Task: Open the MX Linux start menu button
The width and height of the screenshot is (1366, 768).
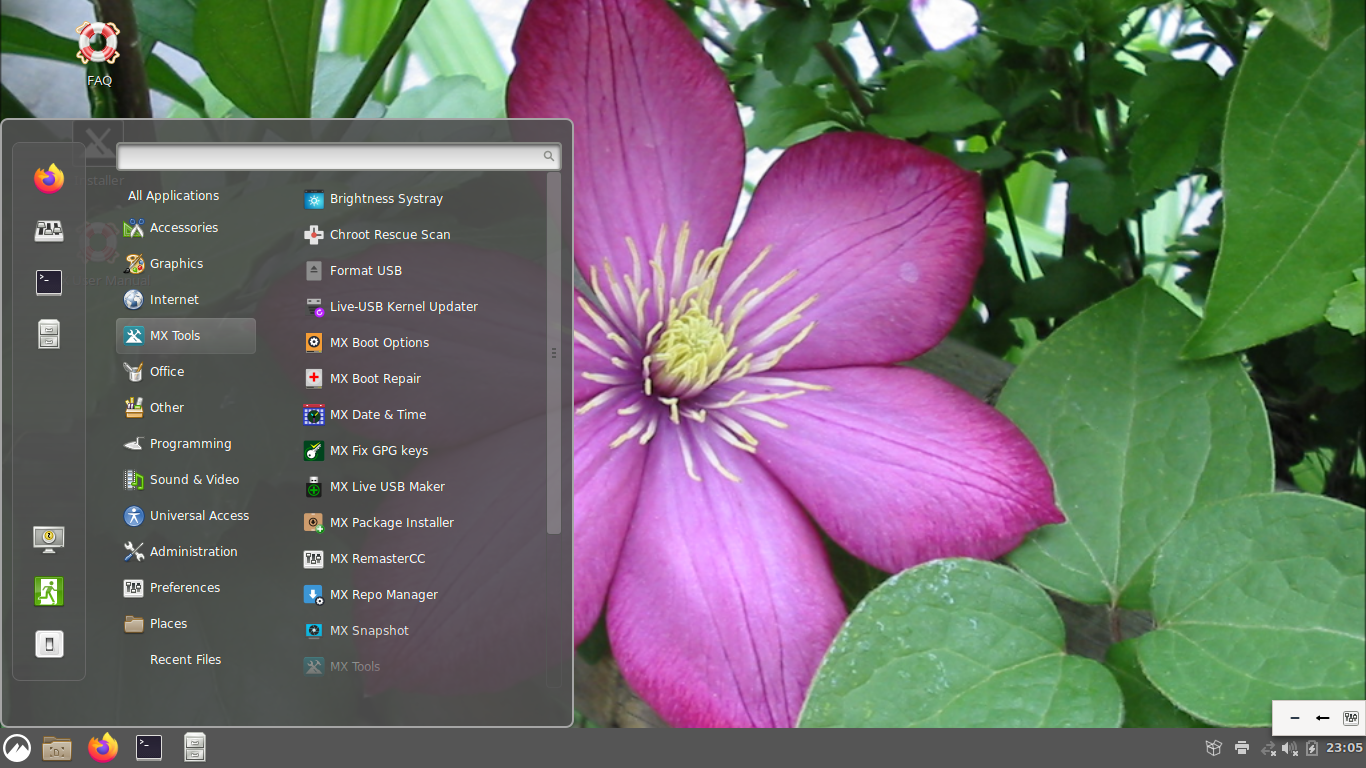Action: [x=17, y=747]
